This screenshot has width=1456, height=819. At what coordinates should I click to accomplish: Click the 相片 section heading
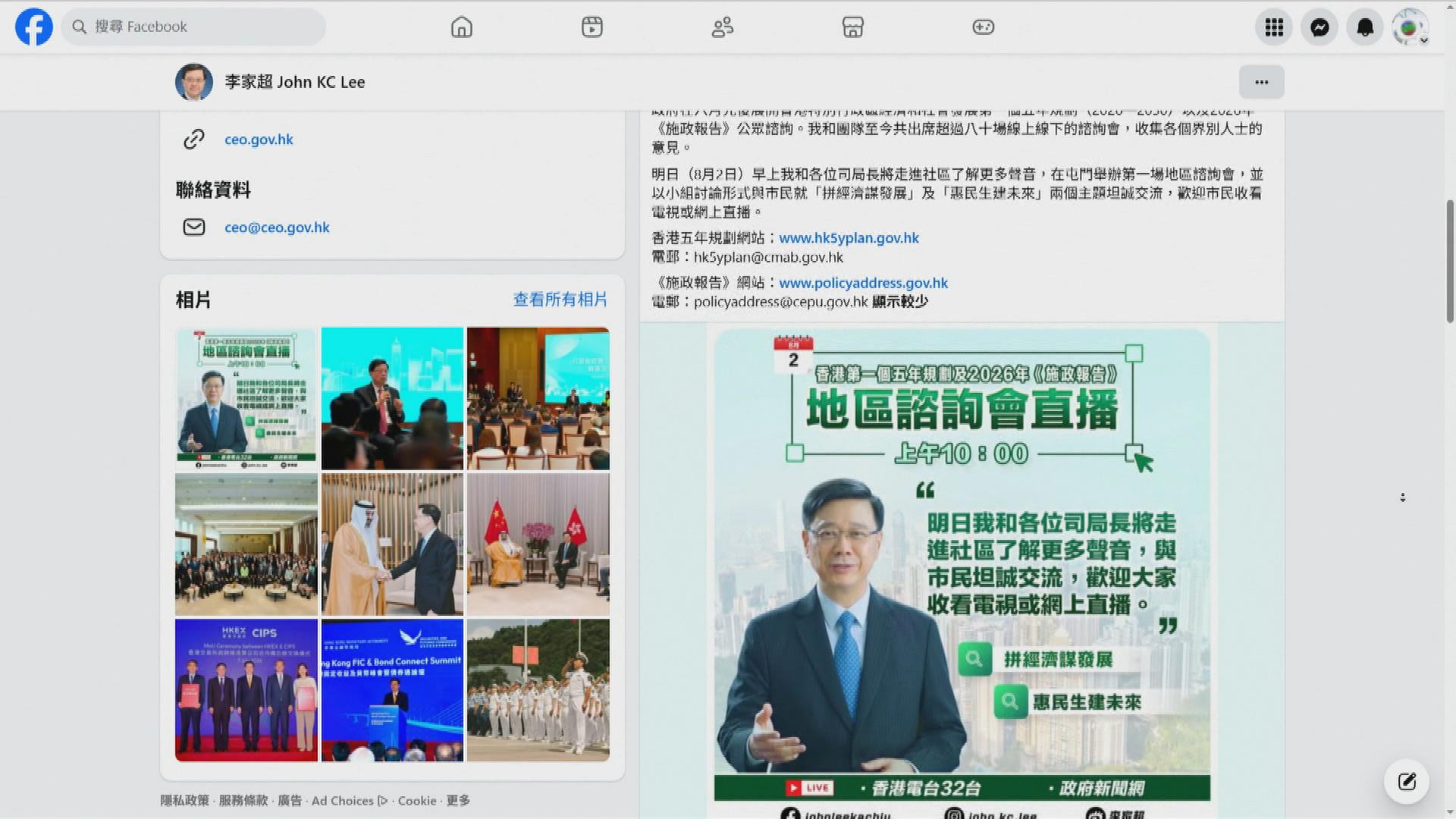193,300
